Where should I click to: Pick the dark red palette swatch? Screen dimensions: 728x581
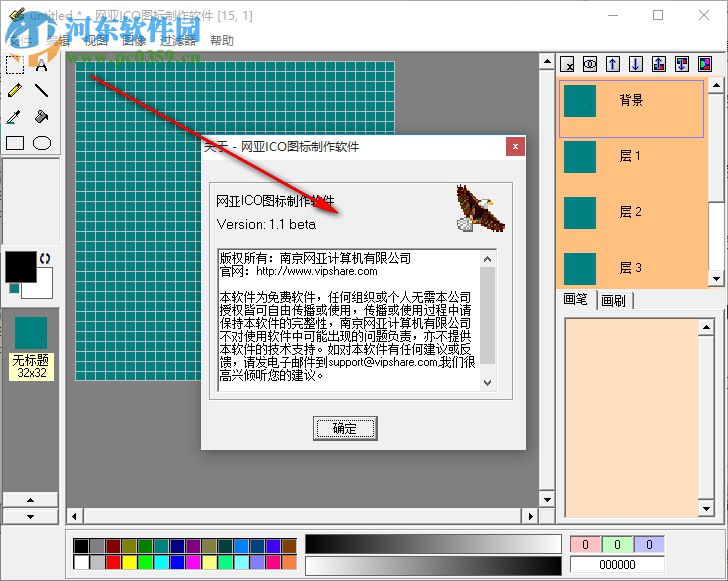pos(113,546)
